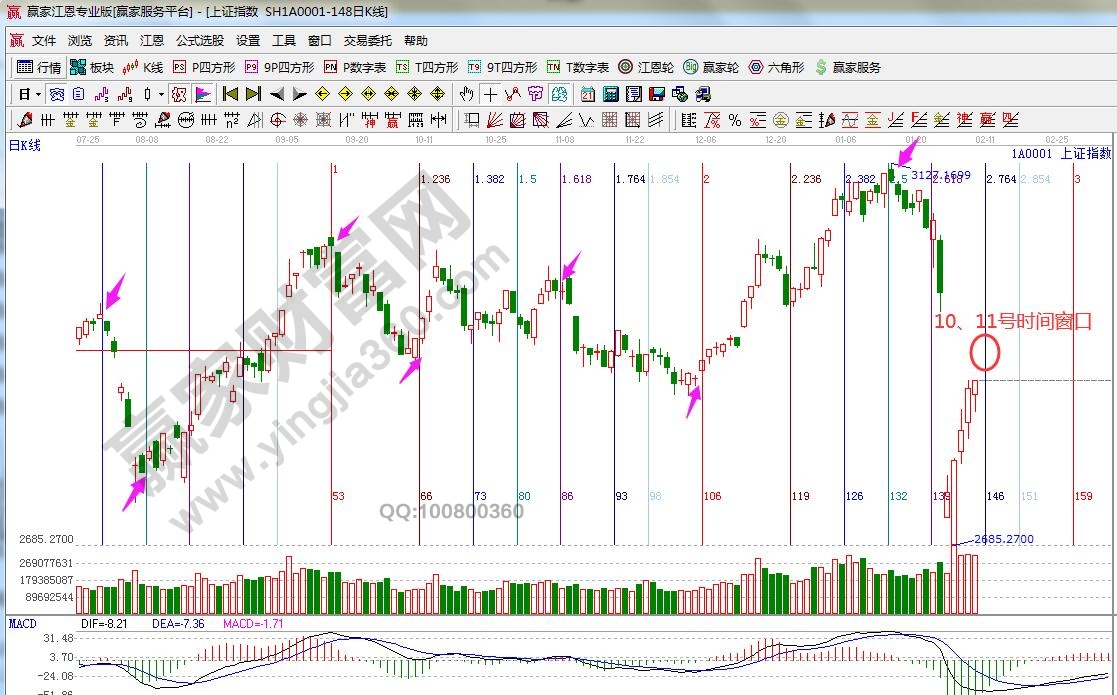This screenshot has height=695, width=1117.
Task: Expand the 日 period dropdown arrow
Action: coord(38,94)
